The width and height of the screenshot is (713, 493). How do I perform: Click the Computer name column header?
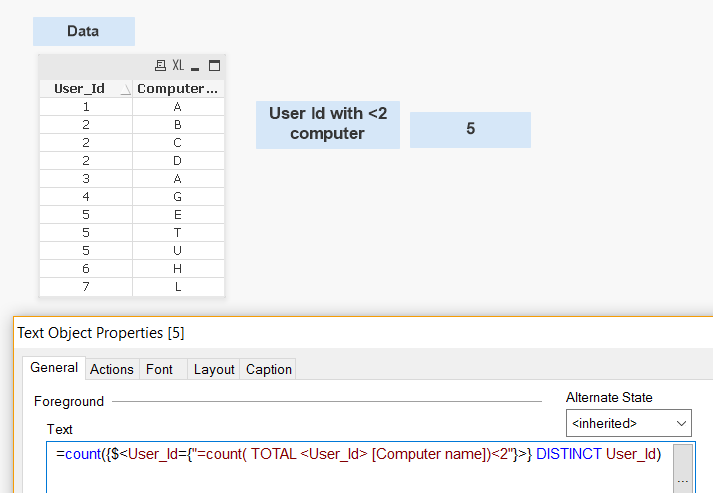177,89
